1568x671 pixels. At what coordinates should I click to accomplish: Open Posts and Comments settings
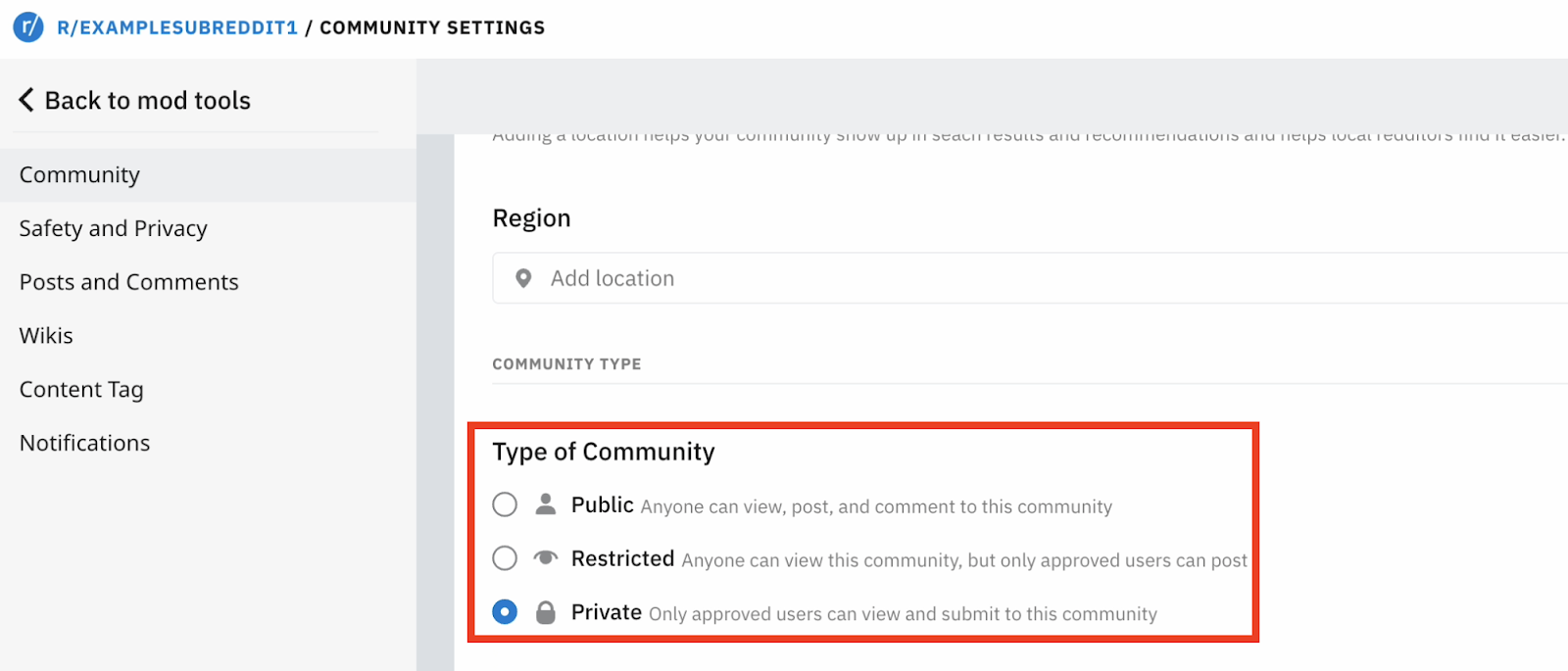pyautogui.click(x=129, y=283)
